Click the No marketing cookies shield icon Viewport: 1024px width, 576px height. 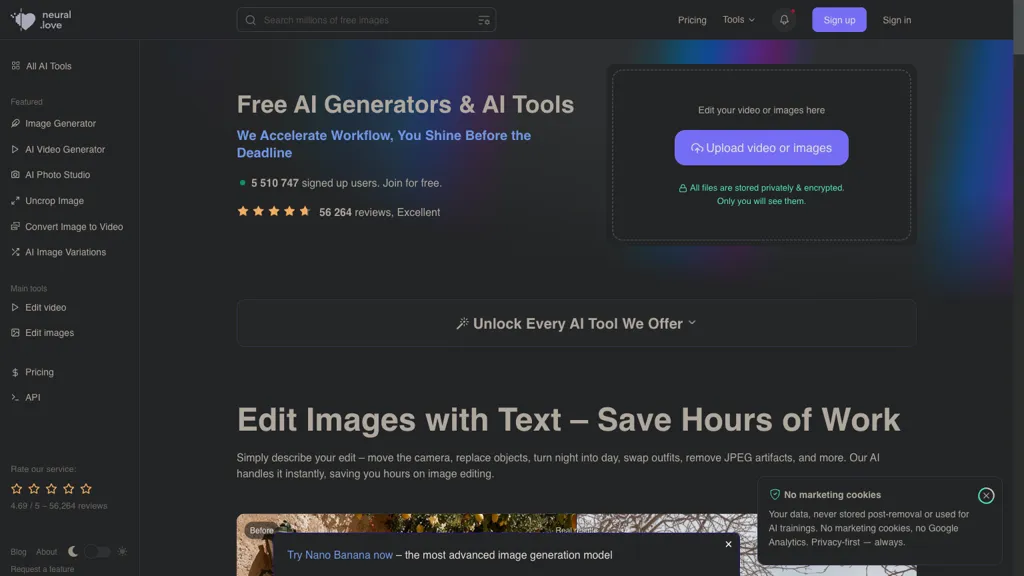pos(775,495)
